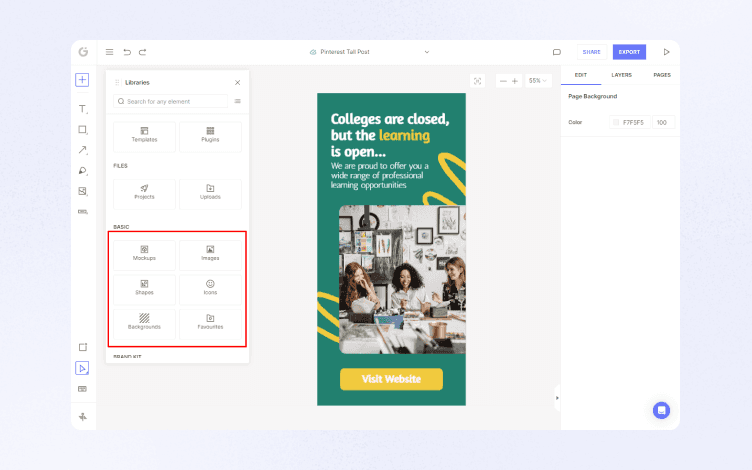Open the Mockups library
Viewport: 752px width, 470px height.
144,255
